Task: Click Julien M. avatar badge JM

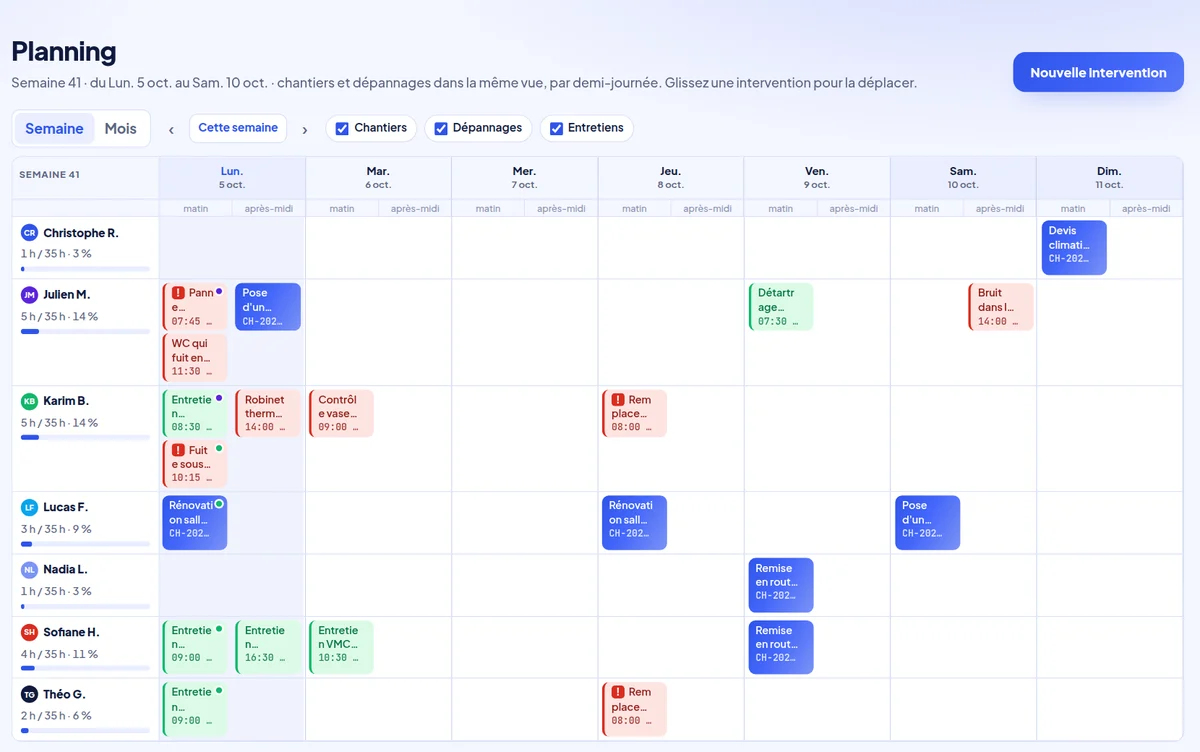Action: (29, 295)
